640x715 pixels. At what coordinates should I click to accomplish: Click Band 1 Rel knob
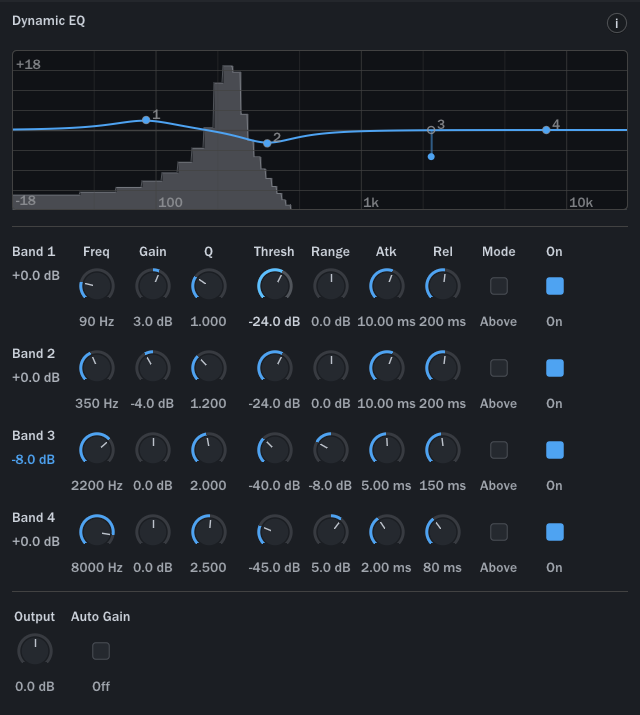coord(443,286)
